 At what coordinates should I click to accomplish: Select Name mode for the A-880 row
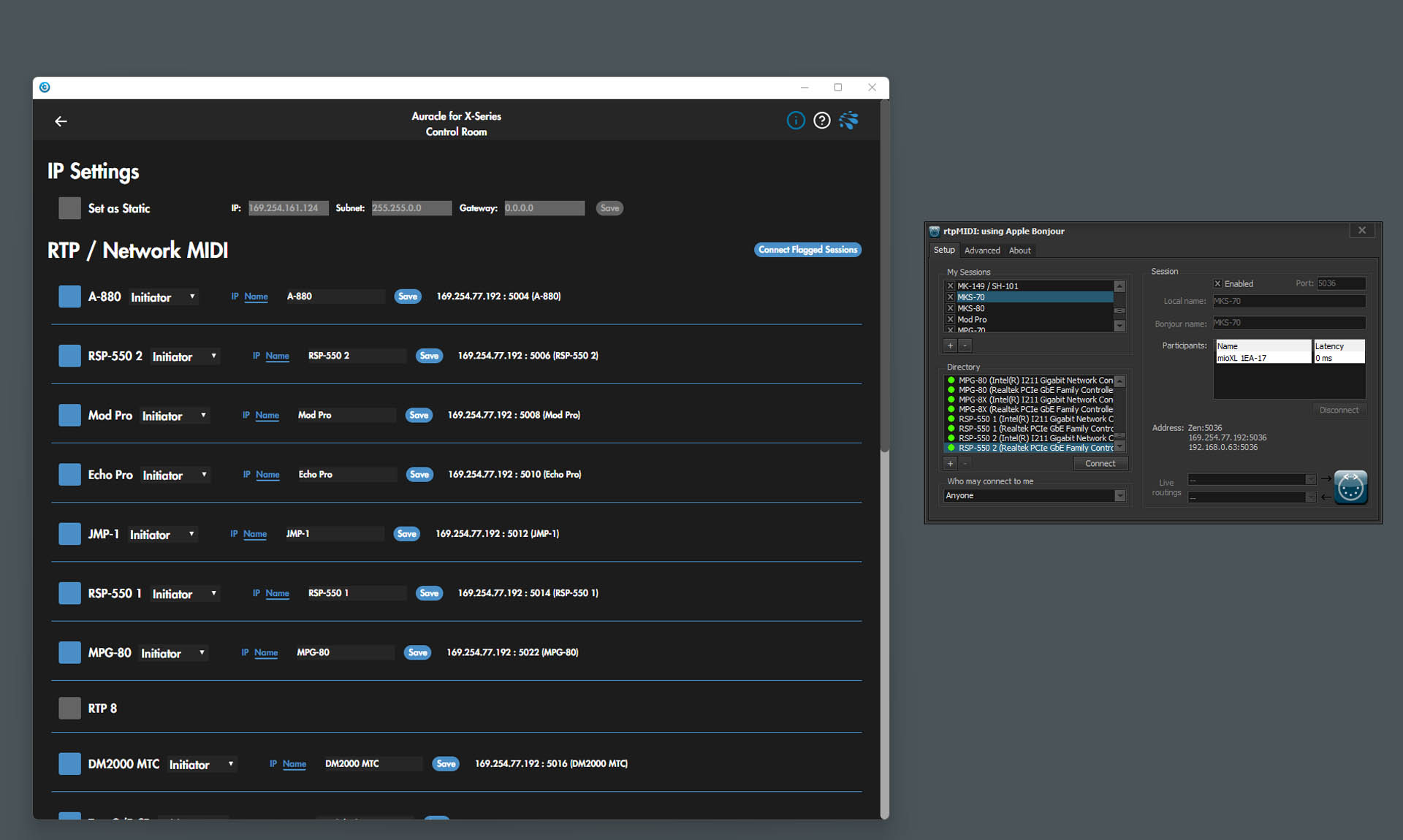[x=256, y=297]
